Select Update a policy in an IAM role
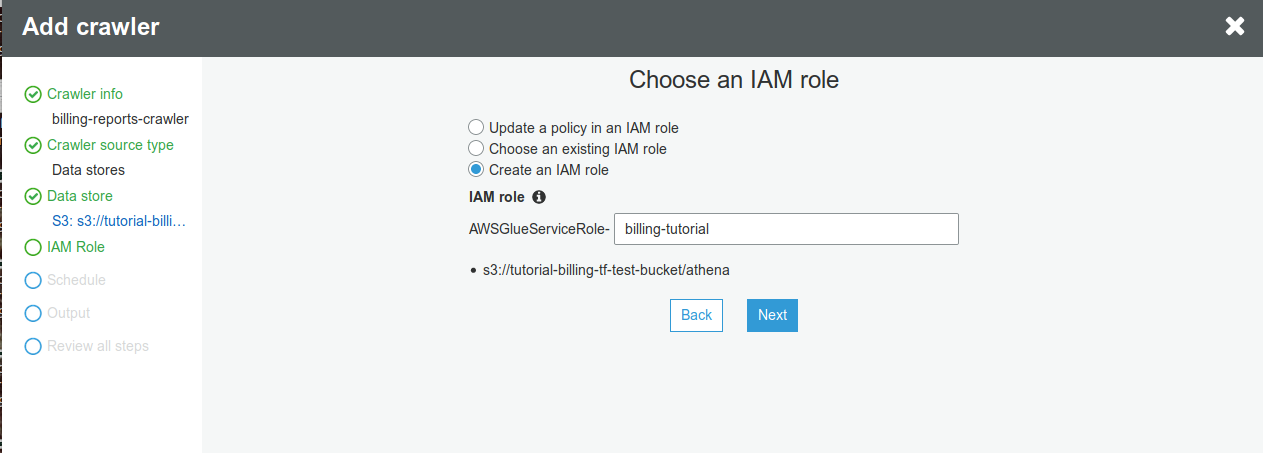The image size is (1263, 453). [476, 128]
